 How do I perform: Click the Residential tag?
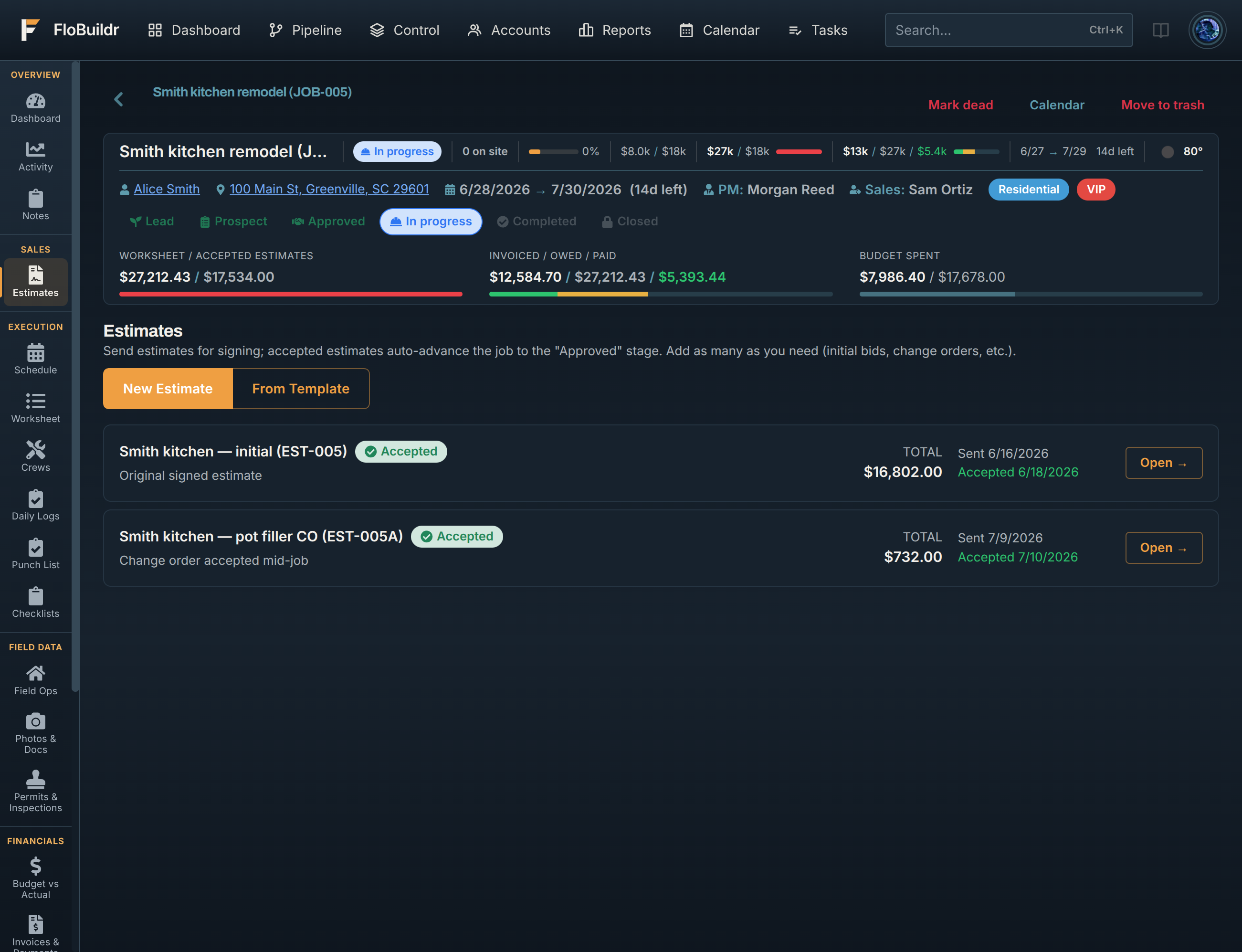coord(1028,189)
